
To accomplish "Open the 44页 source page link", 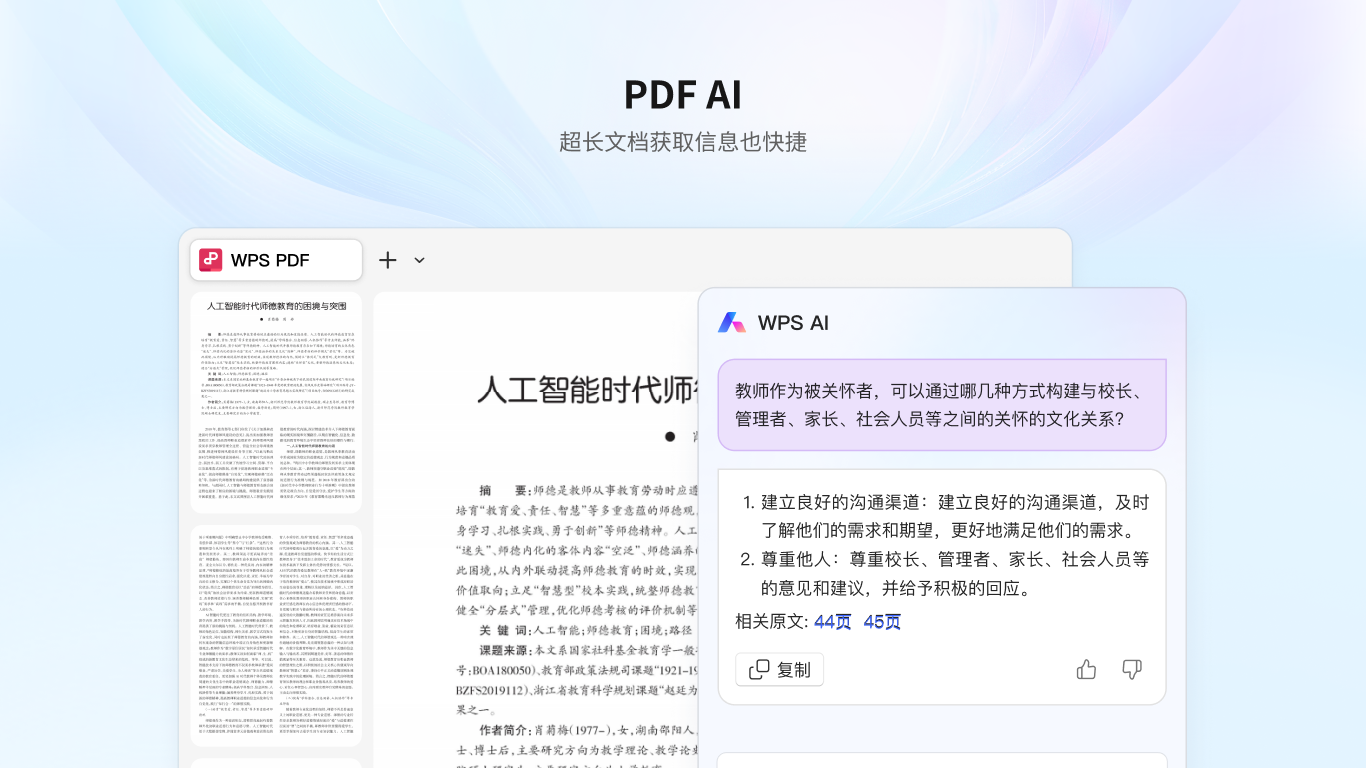I will pos(833,621).
